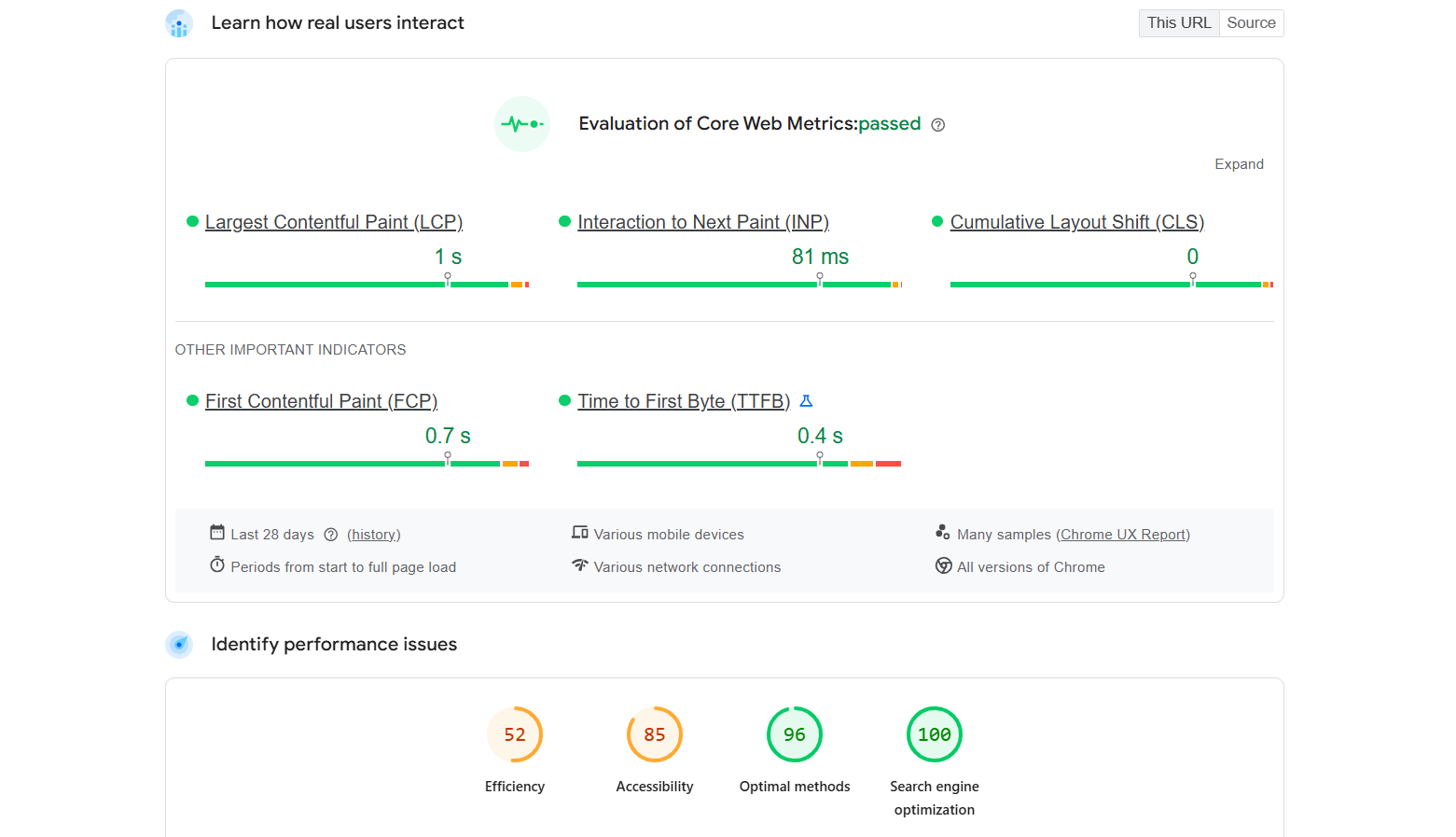Click the Various mobile devices text
The width and height of the screenshot is (1456, 837).
pos(669,535)
